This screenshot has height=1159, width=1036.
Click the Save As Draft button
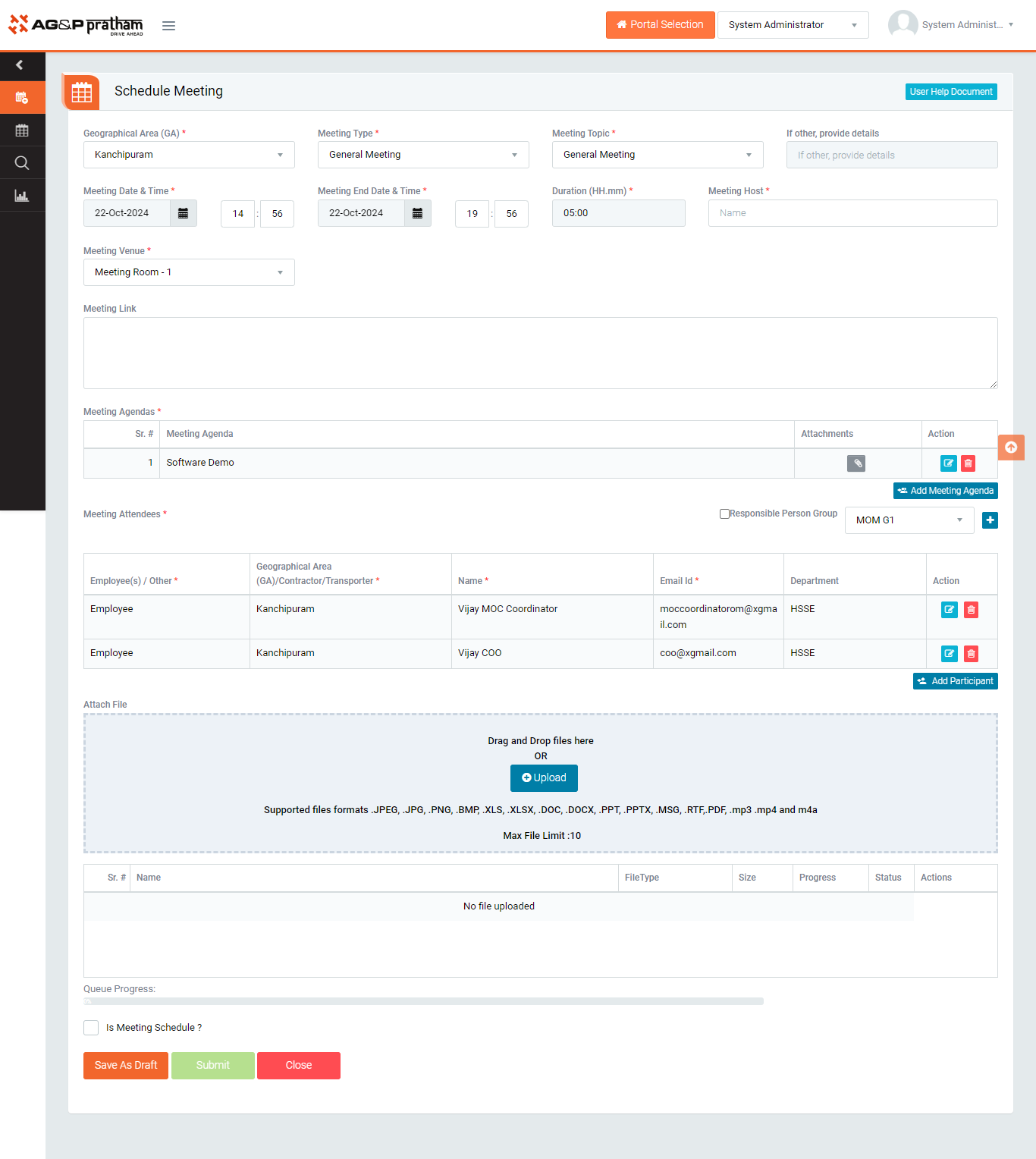(x=126, y=1065)
